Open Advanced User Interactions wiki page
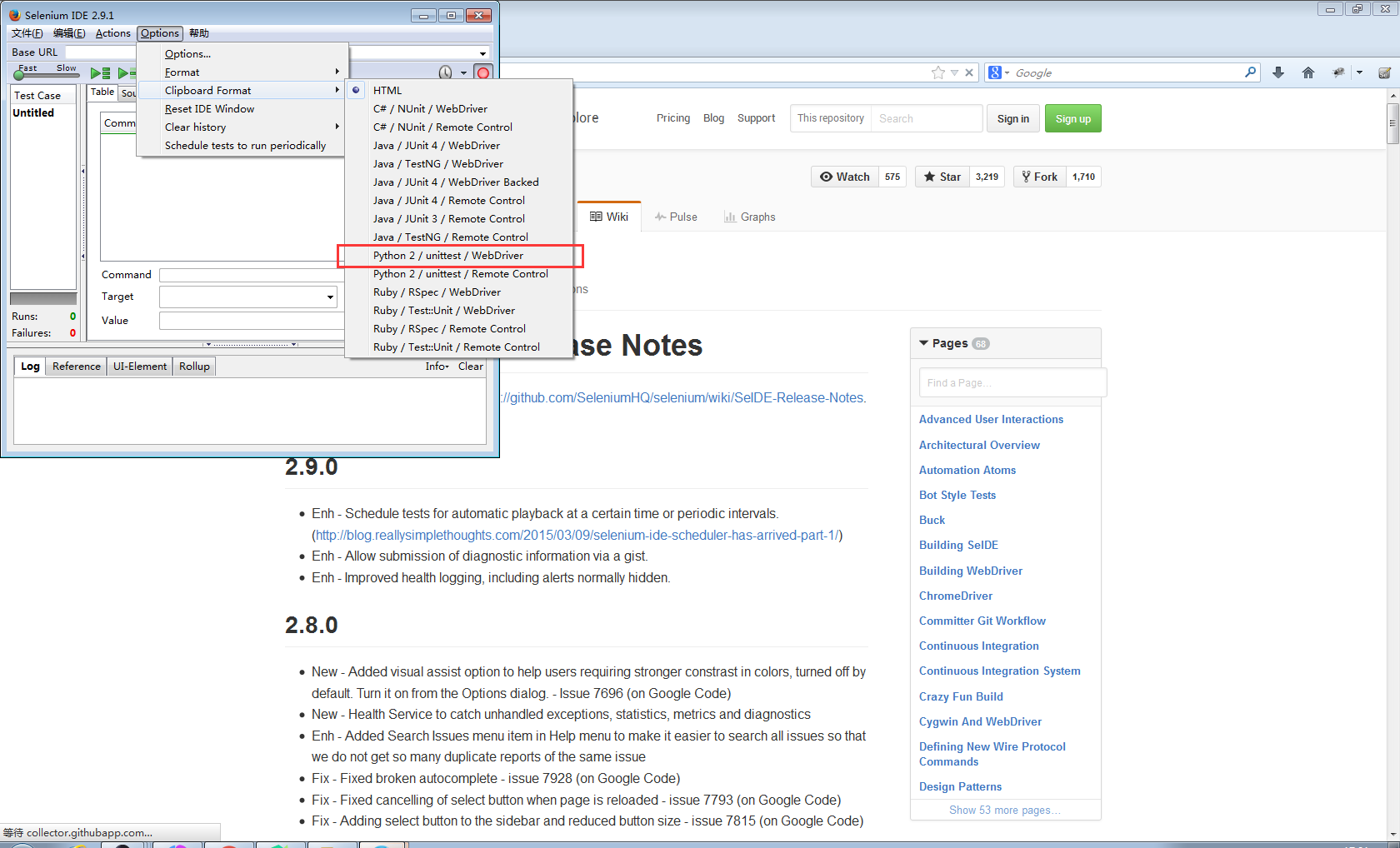The height and width of the screenshot is (848, 1400). point(991,420)
